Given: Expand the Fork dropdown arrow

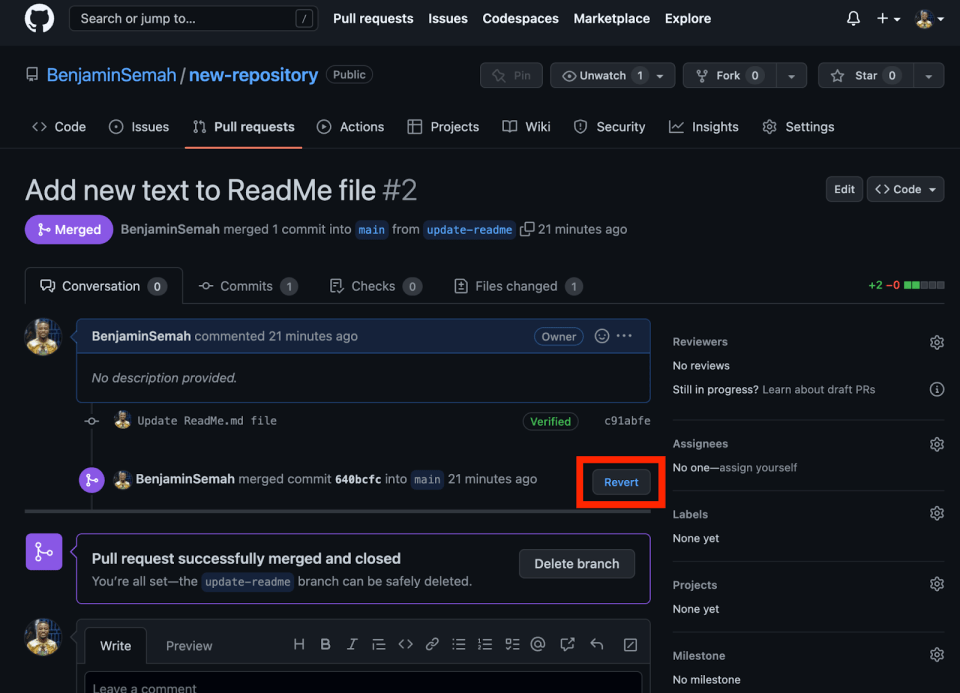Looking at the screenshot, I should 791,76.
